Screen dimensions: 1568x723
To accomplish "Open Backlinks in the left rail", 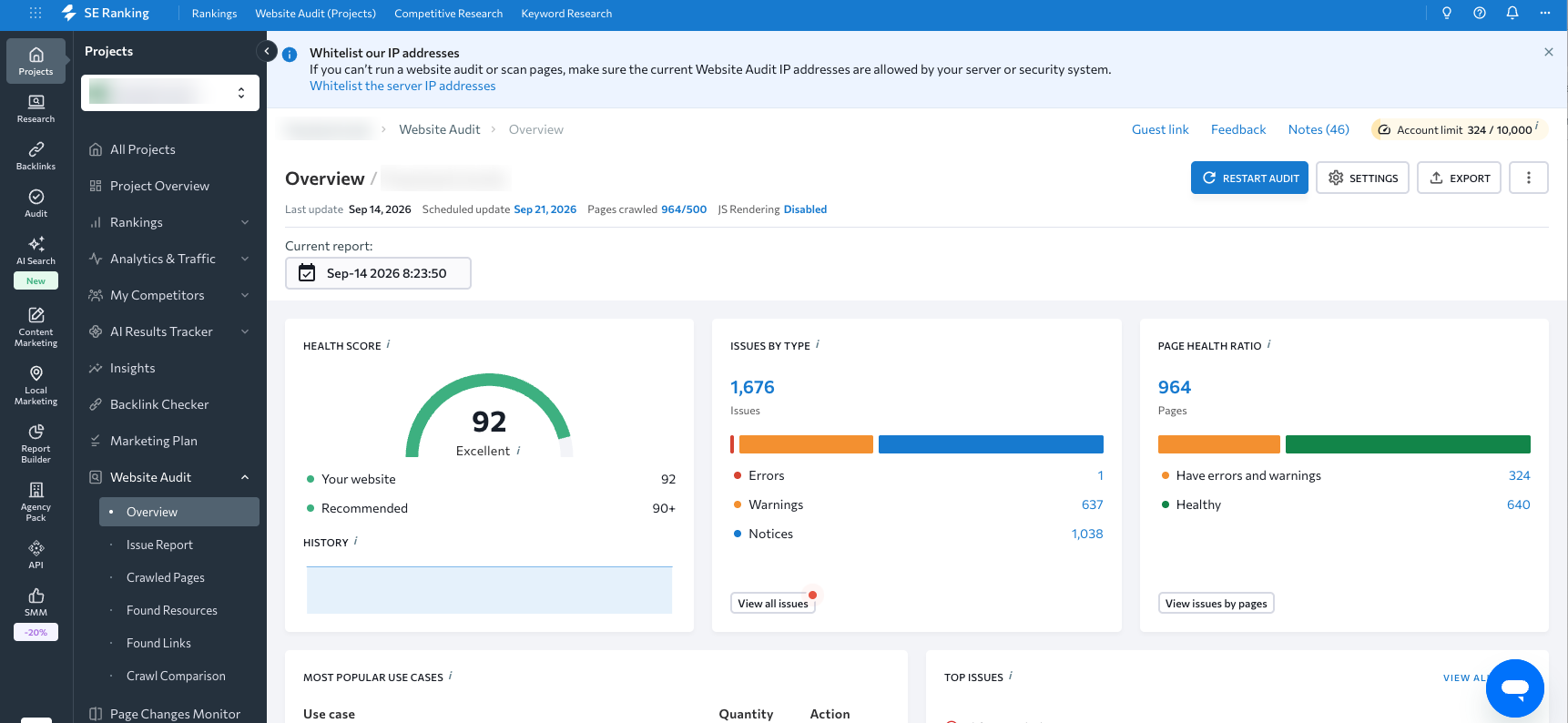I will pyautogui.click(x=36, y=156).
